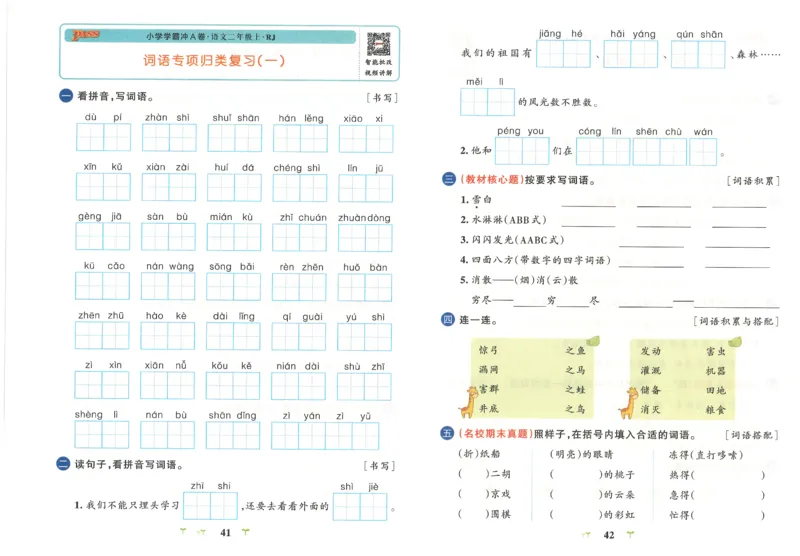Image resolution: width=800 pixels, height=556 pixels.
Task: Click the writing boxes under huǒ bàn
Action: click(364, 287)
